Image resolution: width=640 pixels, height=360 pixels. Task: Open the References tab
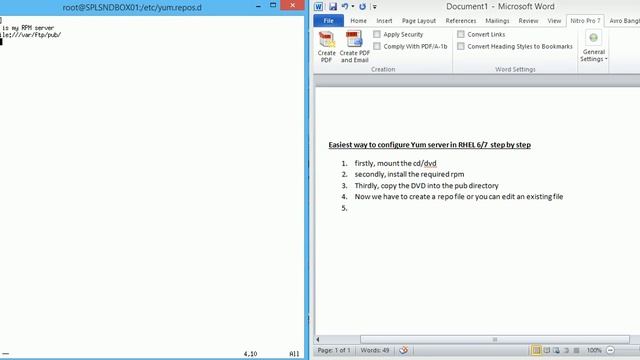(x=461, y=20)
